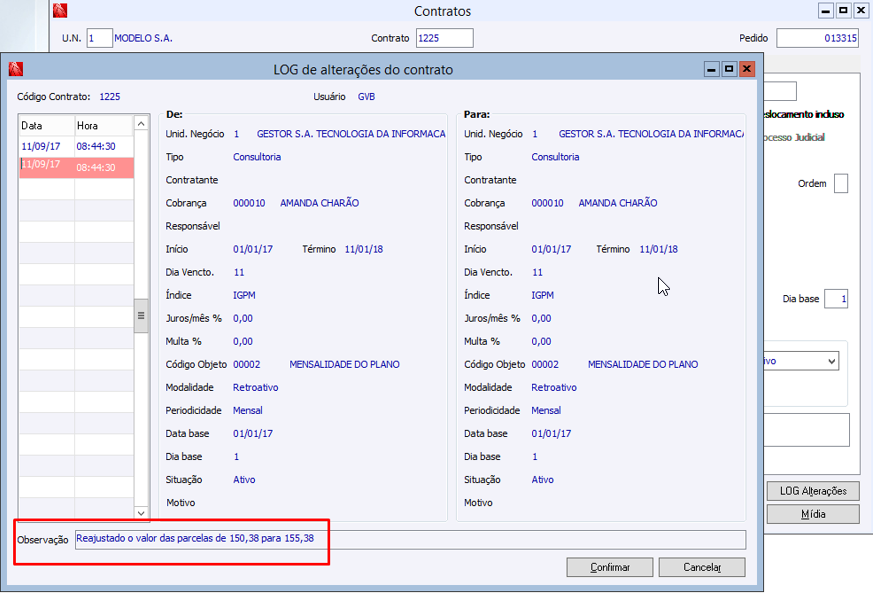Open LOG Alterações in Contratos window
This screenshot has width=873, height=593.
(813, 491)
